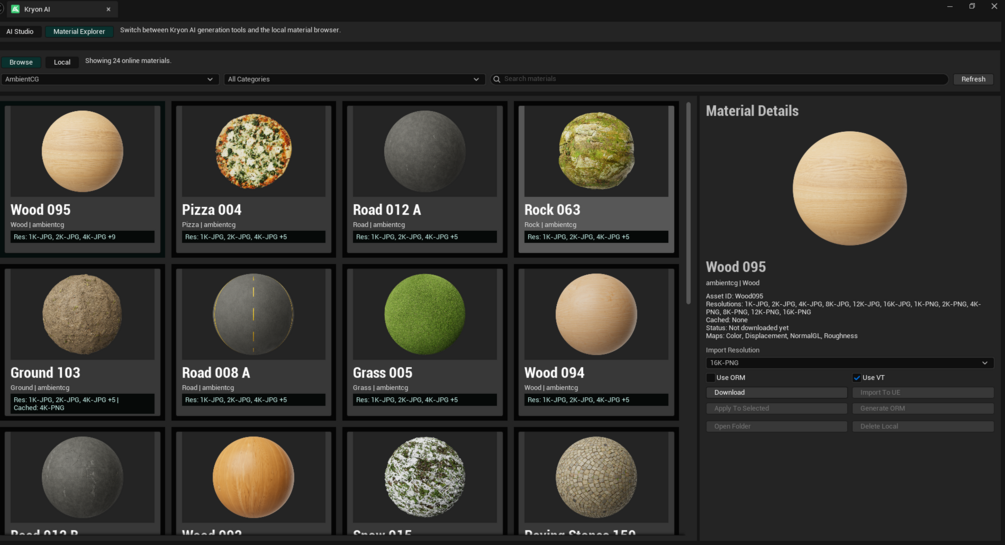Click the Import To UE button

coord(923,392)
